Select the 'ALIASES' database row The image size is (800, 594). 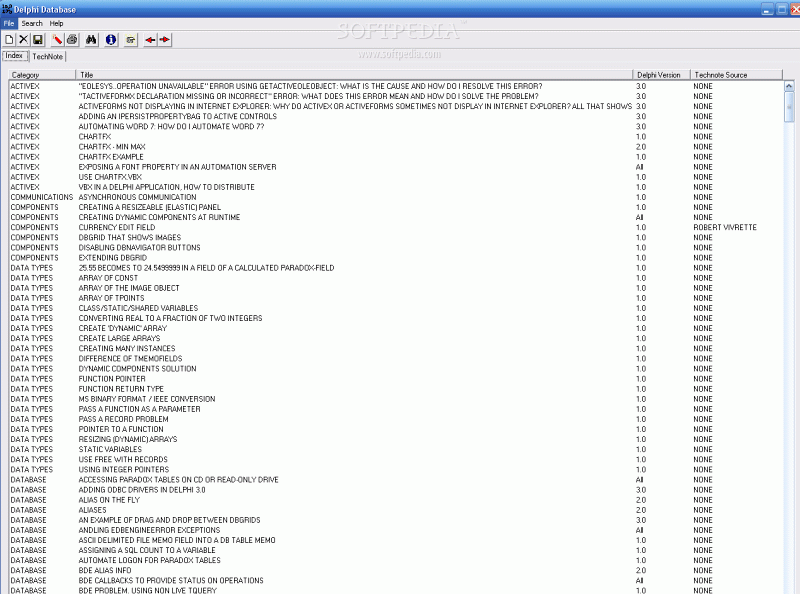tap(396, 510)
